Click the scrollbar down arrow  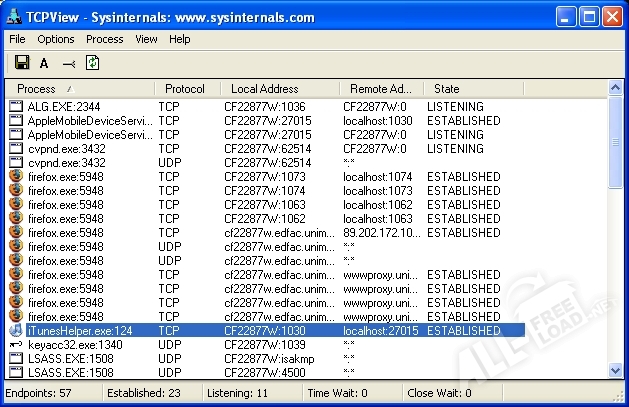[614, 372]
